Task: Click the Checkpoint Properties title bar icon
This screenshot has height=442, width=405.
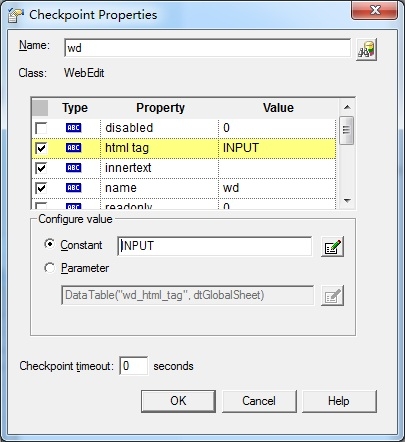Action: pos(16,15)
